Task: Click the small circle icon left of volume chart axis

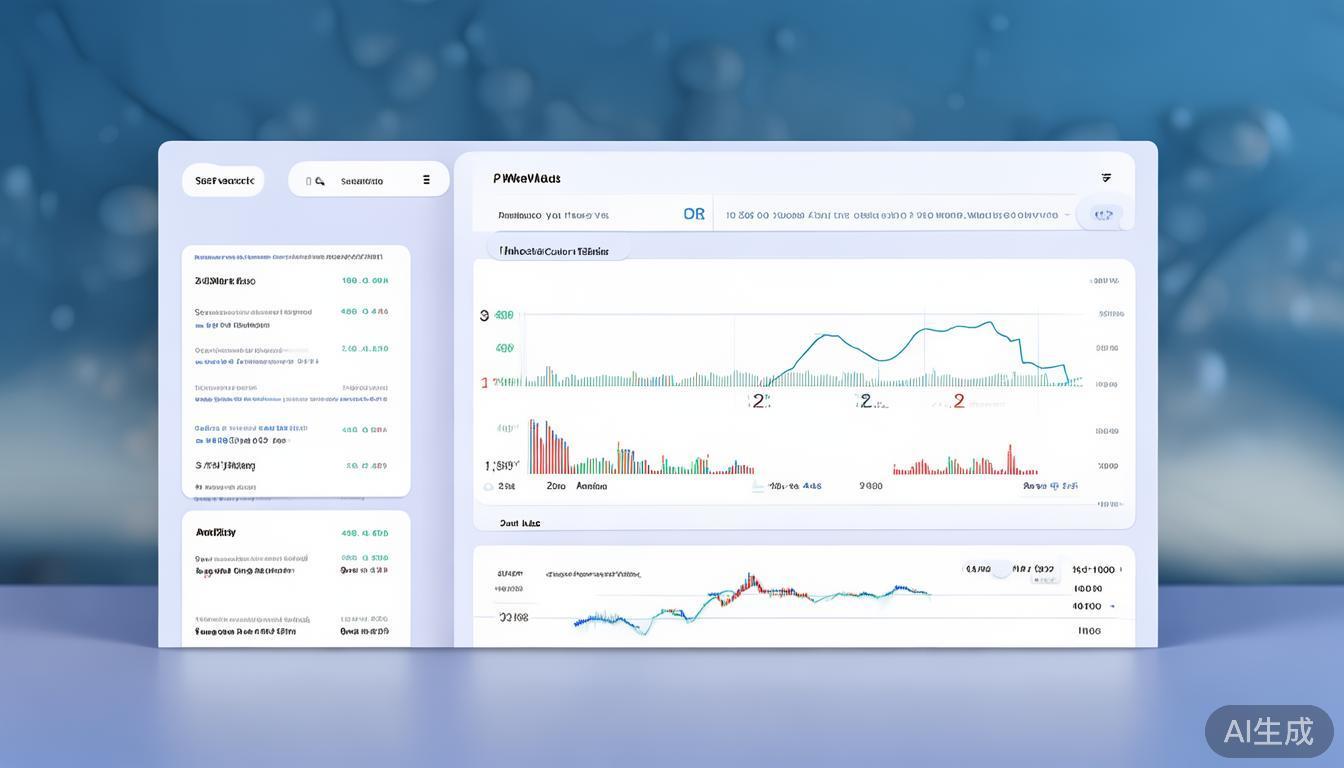Action: click(x=488, y=487)
